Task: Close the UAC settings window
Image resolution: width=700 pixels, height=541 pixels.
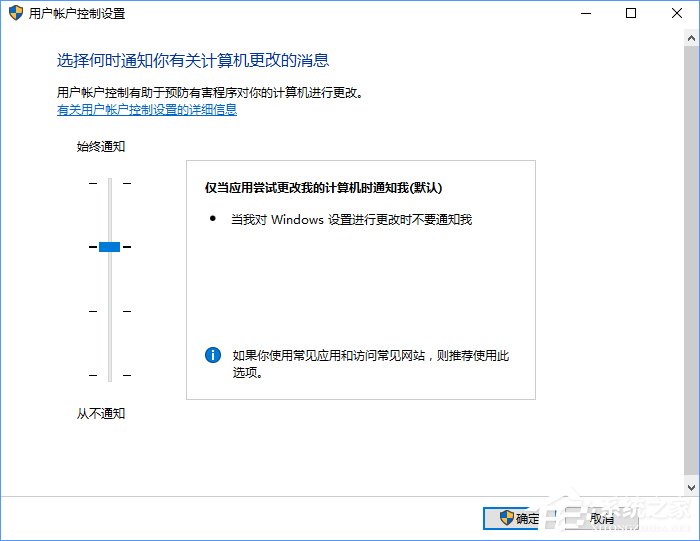Action: 677,13
